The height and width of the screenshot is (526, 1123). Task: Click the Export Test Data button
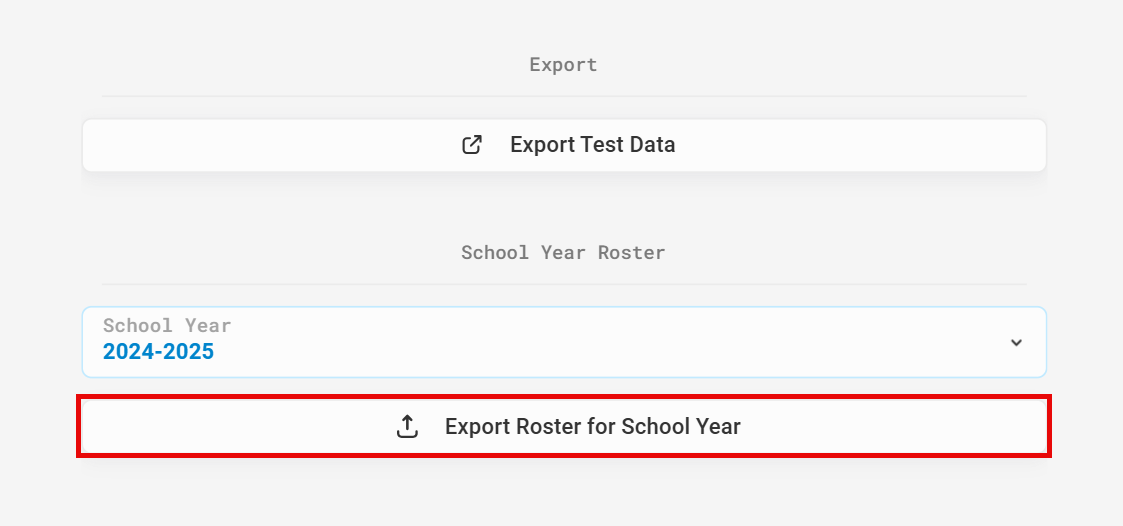click(x=564, y=145)
